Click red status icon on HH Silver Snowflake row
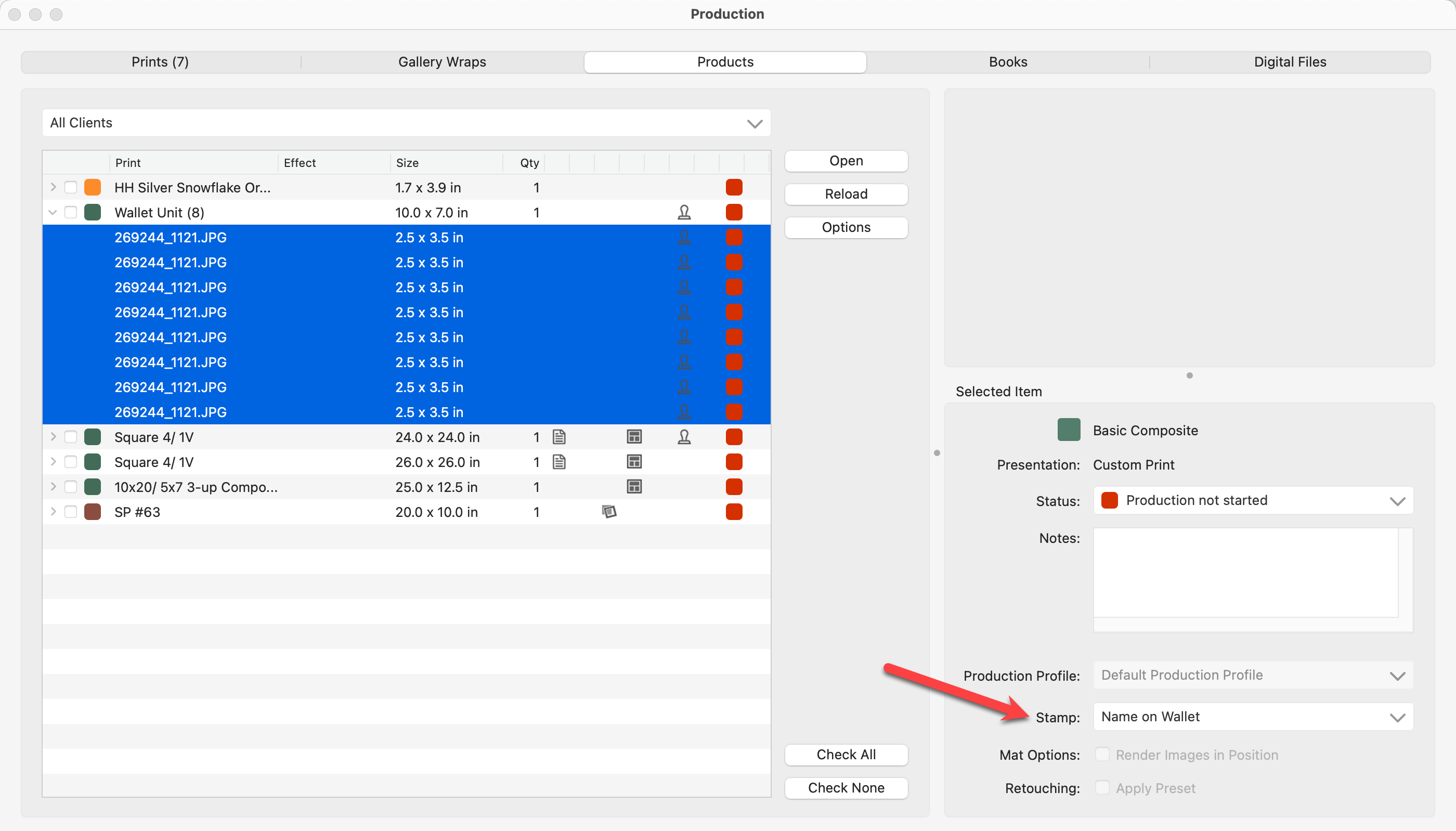The height and width of the screenshot is (831, 1456). coord(734,187)
